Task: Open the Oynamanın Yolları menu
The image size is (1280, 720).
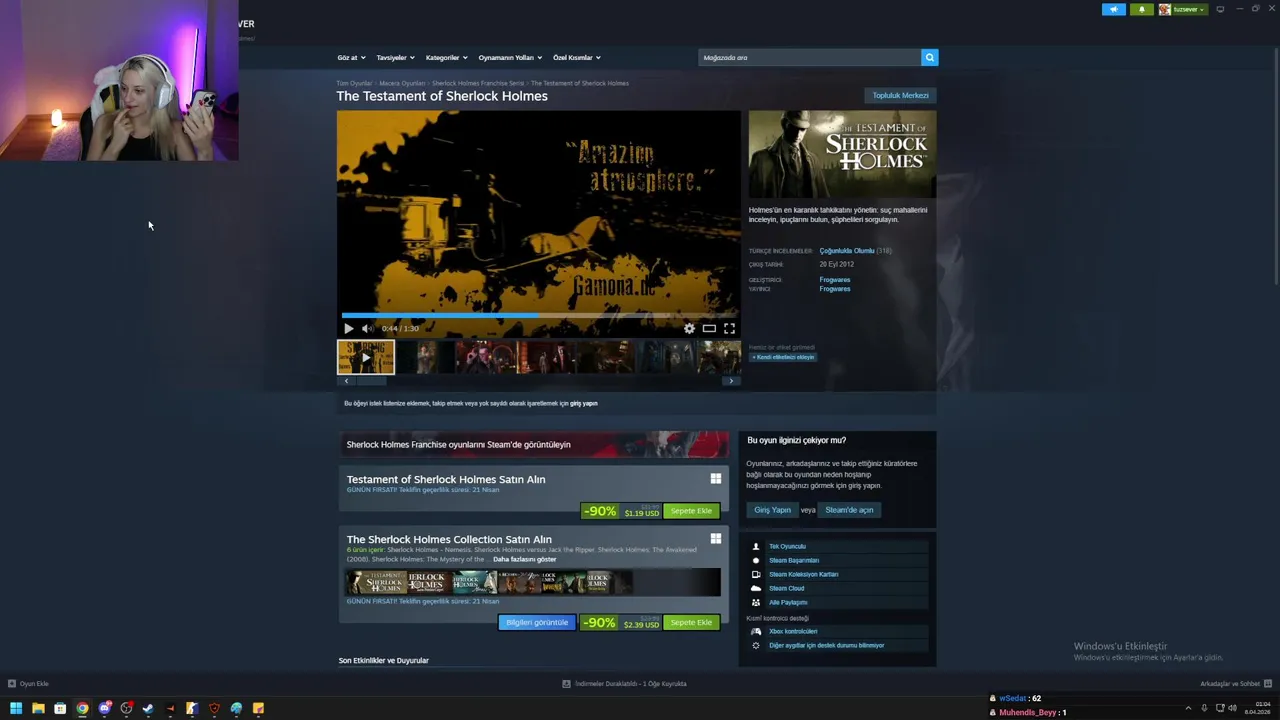Action: click(x=510, y=58)
